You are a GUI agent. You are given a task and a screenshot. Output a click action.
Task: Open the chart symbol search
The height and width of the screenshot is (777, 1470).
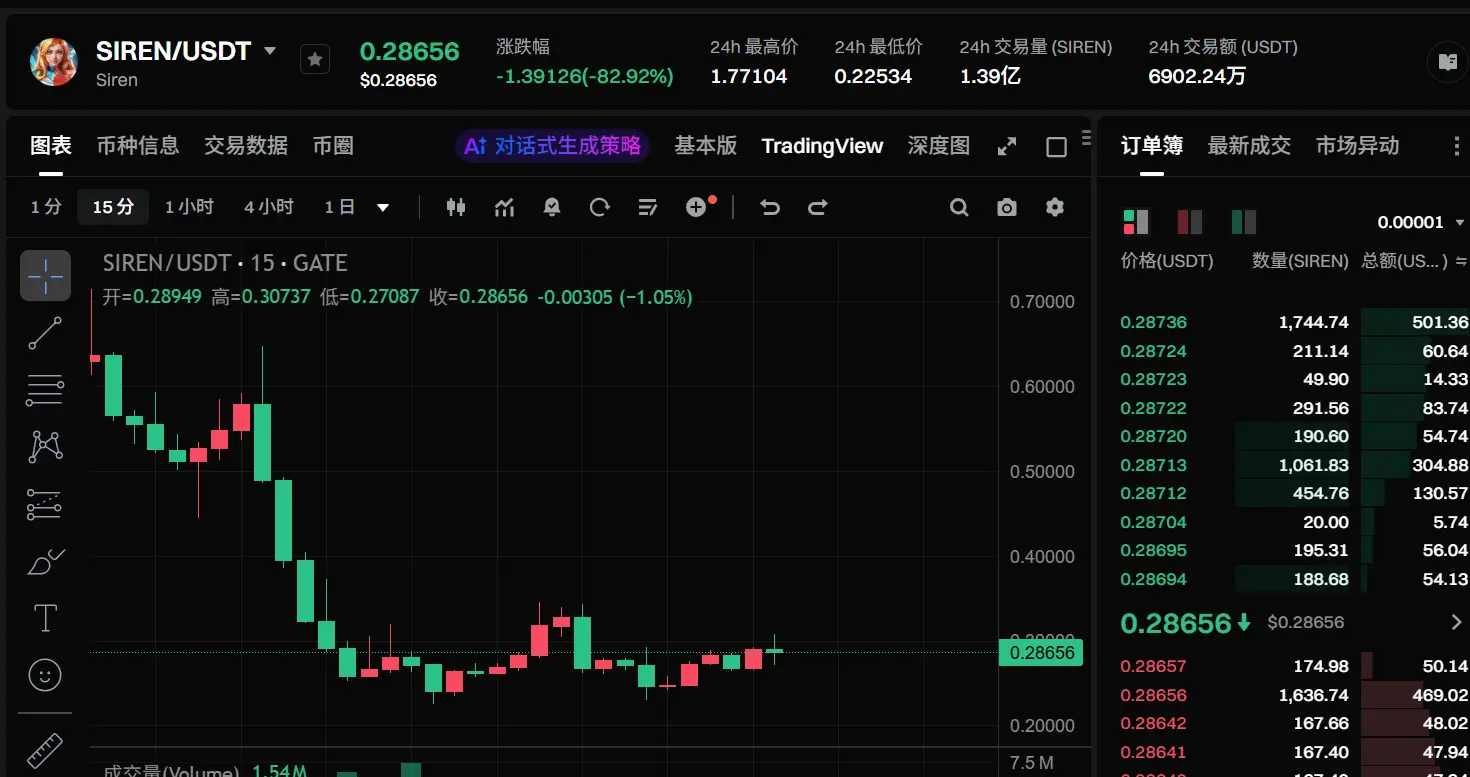959,207
